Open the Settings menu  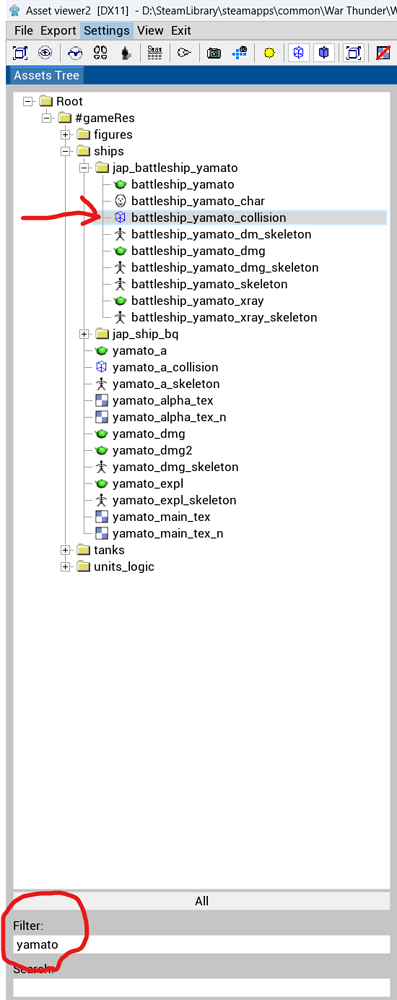pyautogui.click(x=107, y=31)
